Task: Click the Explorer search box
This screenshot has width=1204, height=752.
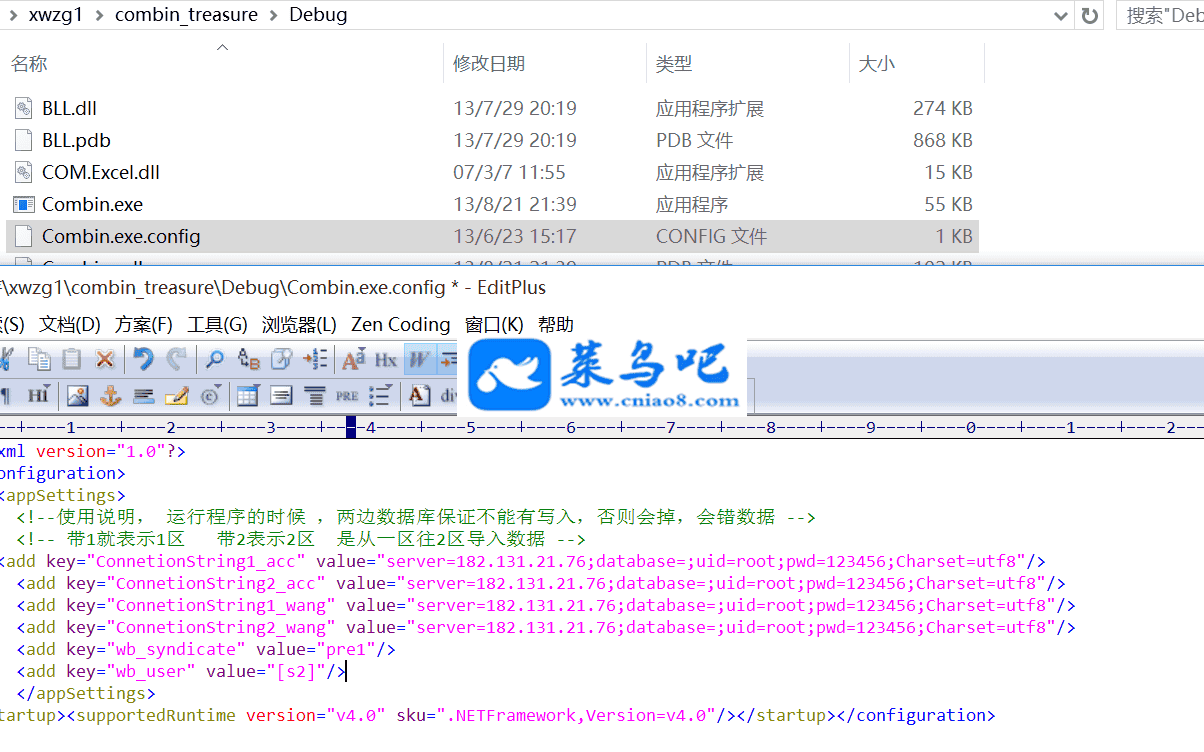Action: [x=1162, y=15]
